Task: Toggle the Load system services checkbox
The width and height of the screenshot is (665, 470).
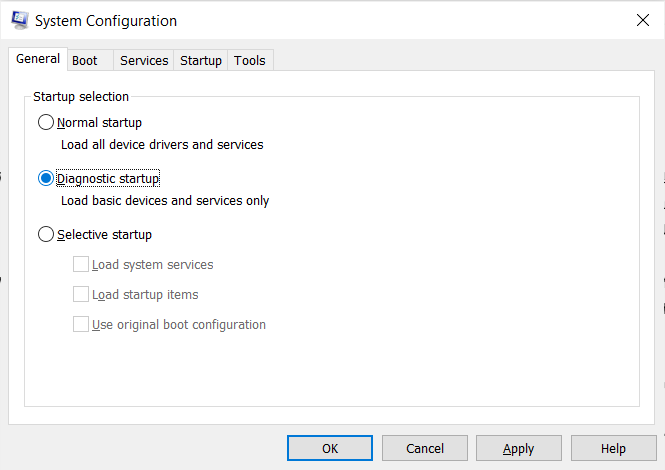Action: [x=81, y=265]
